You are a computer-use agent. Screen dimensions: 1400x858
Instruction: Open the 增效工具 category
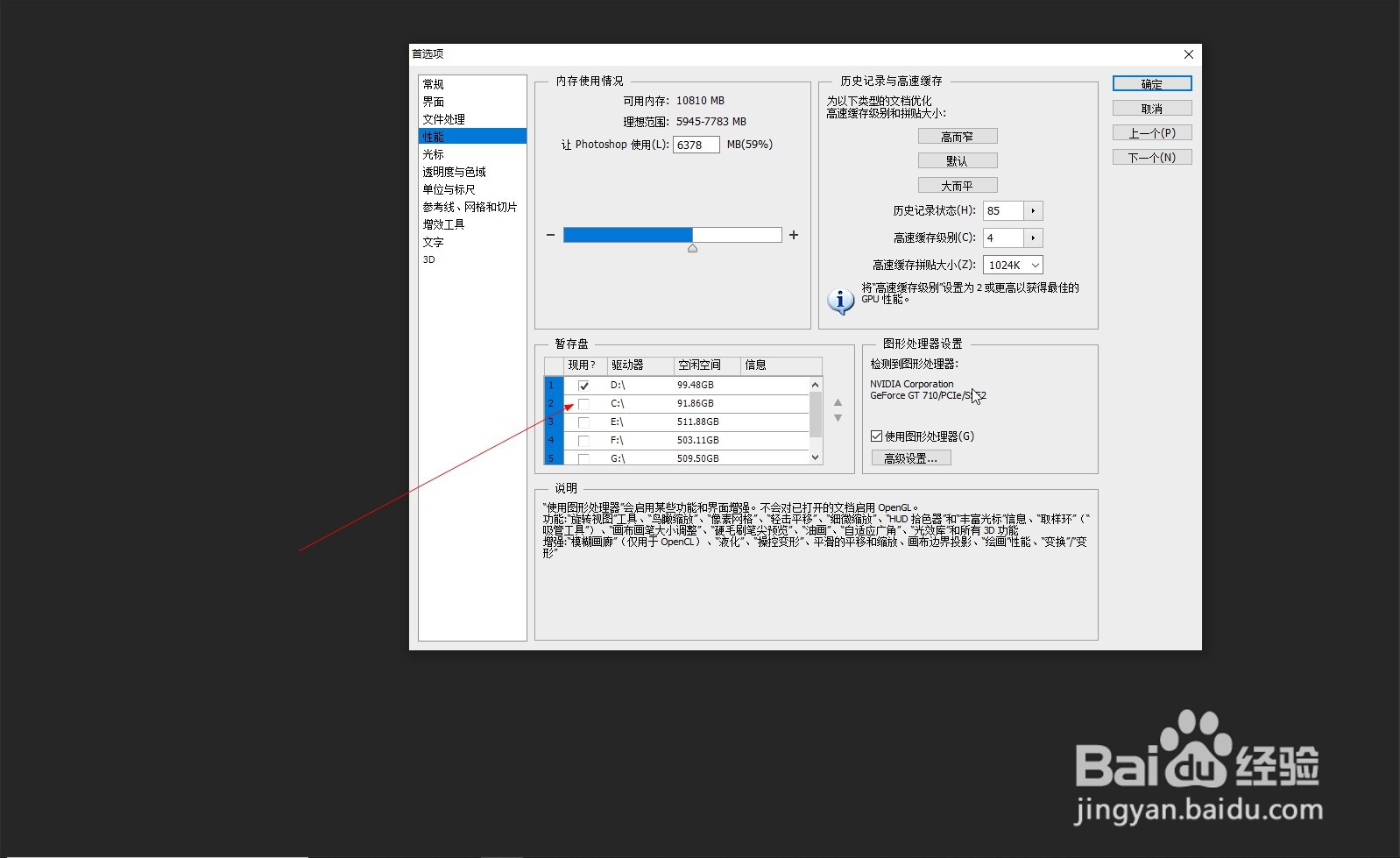point(443,224)
